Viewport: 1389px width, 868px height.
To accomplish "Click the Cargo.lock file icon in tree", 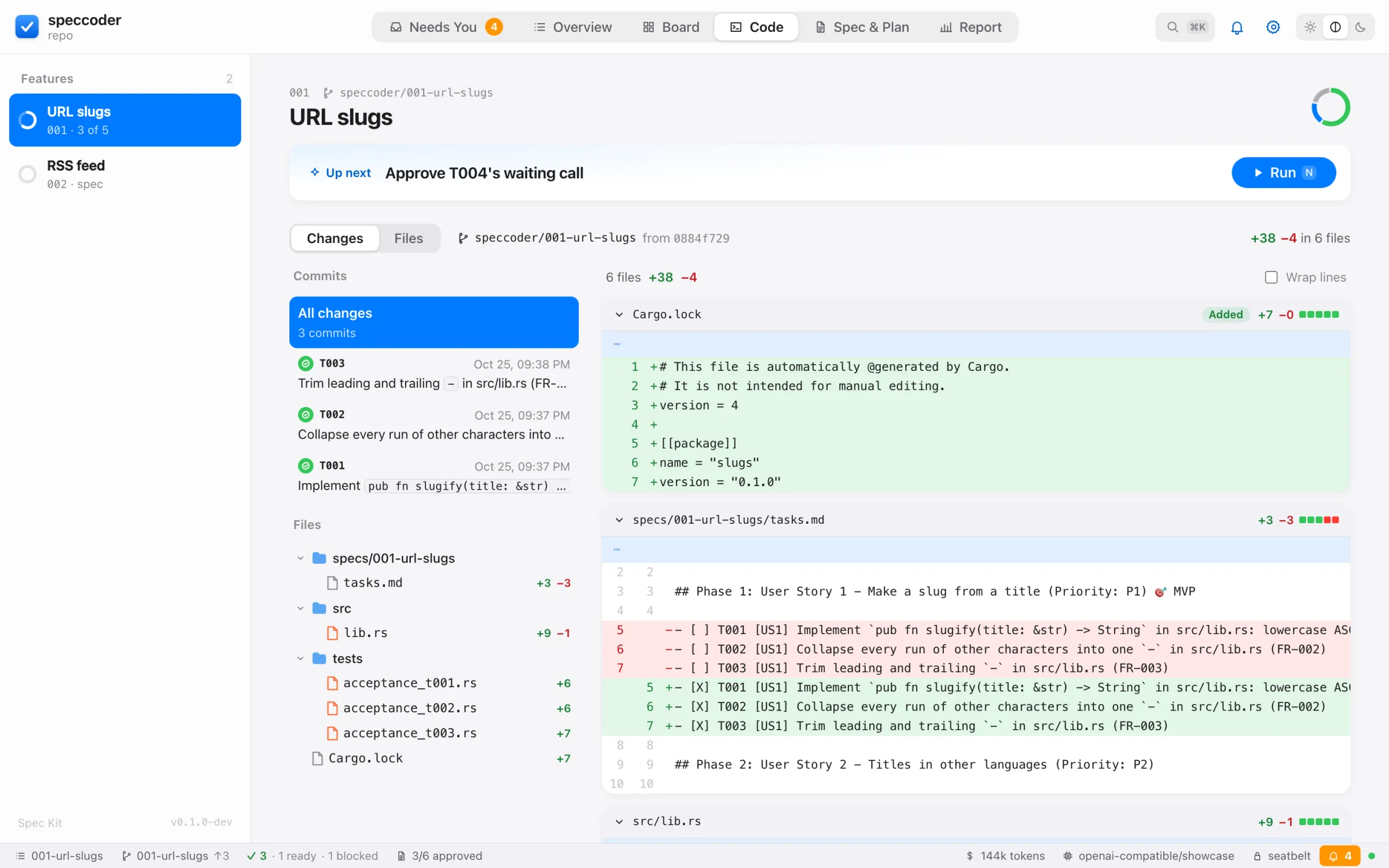I will pyautogui.click(x=317, y=758).
